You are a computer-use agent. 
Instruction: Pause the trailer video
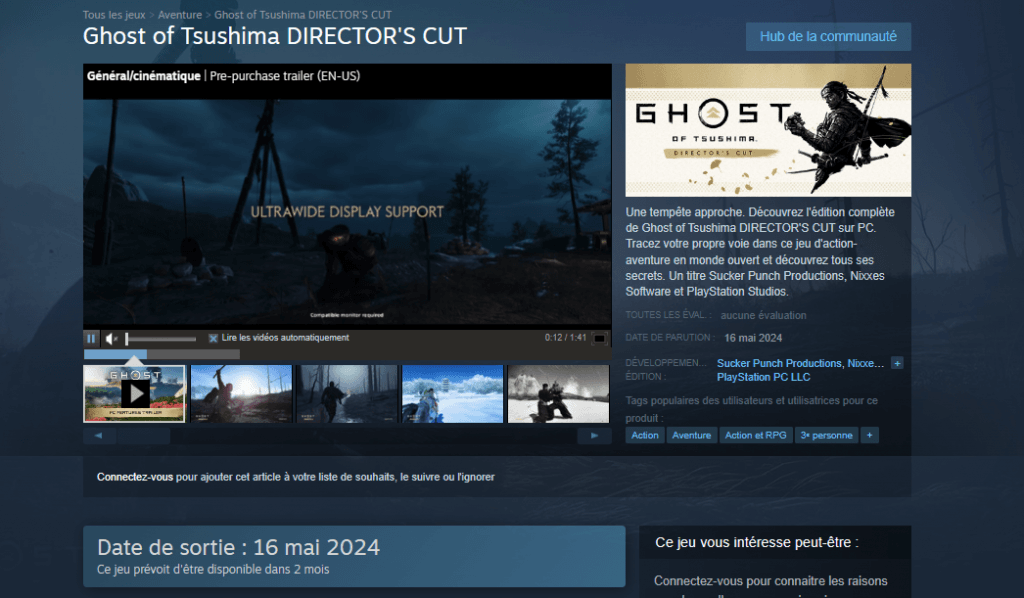click(91, 338)
